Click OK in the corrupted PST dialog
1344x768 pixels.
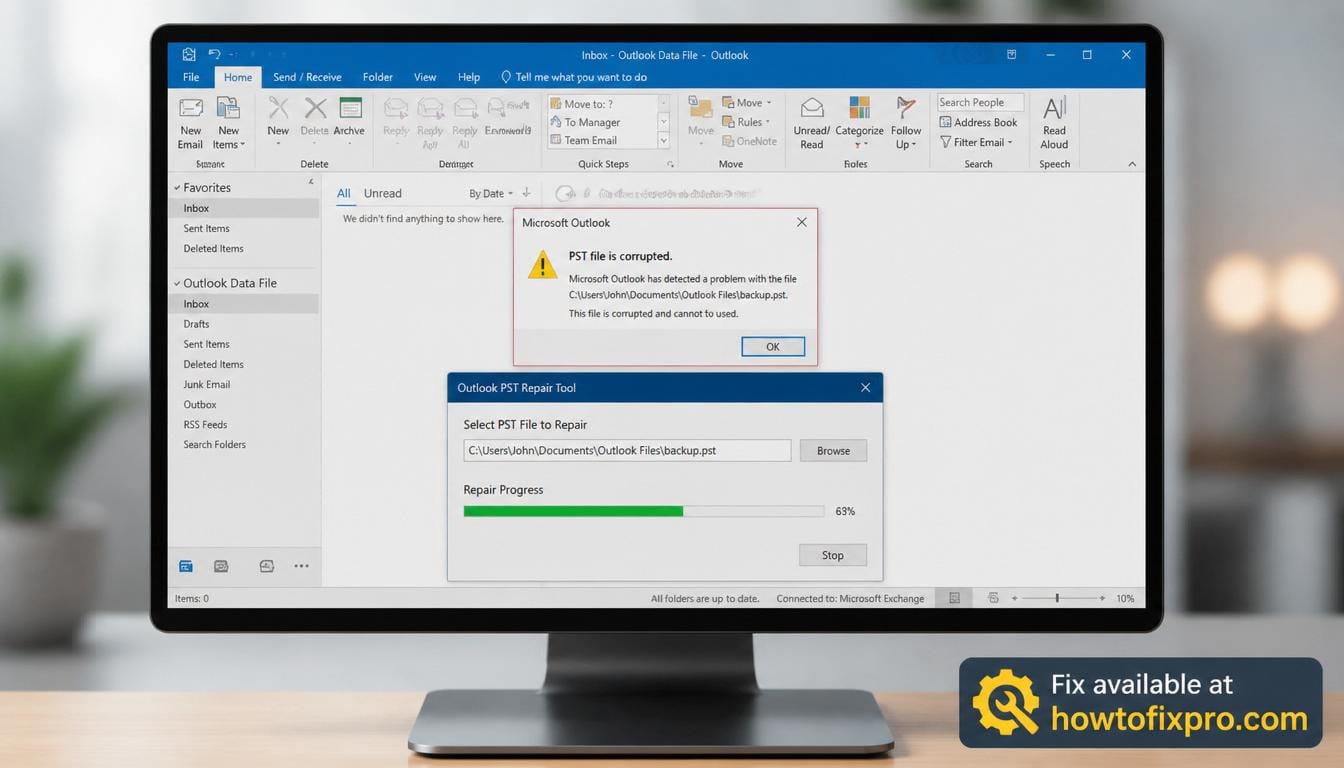pos(773,346)
